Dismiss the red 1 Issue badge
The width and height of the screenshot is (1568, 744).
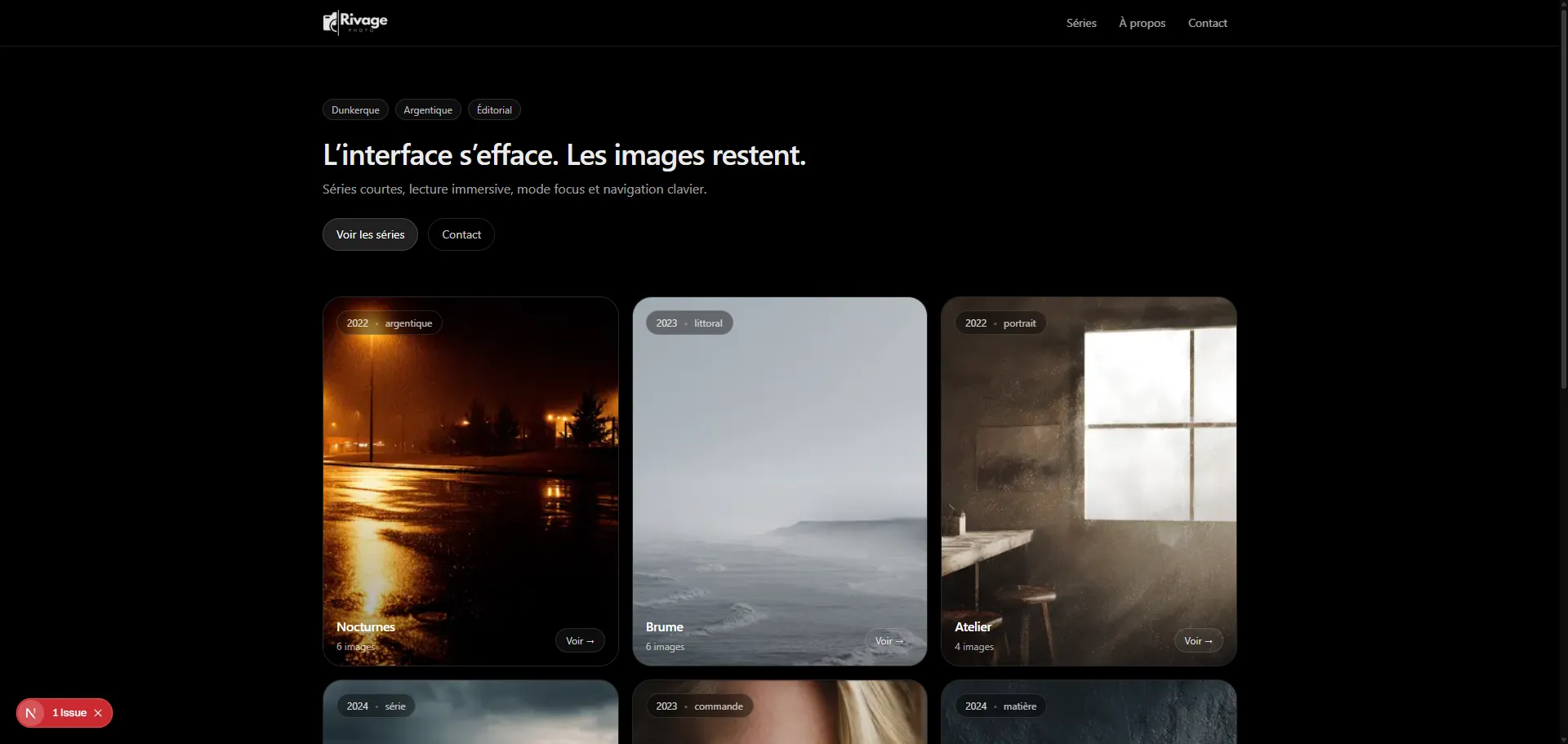click(x=97, y=712)
